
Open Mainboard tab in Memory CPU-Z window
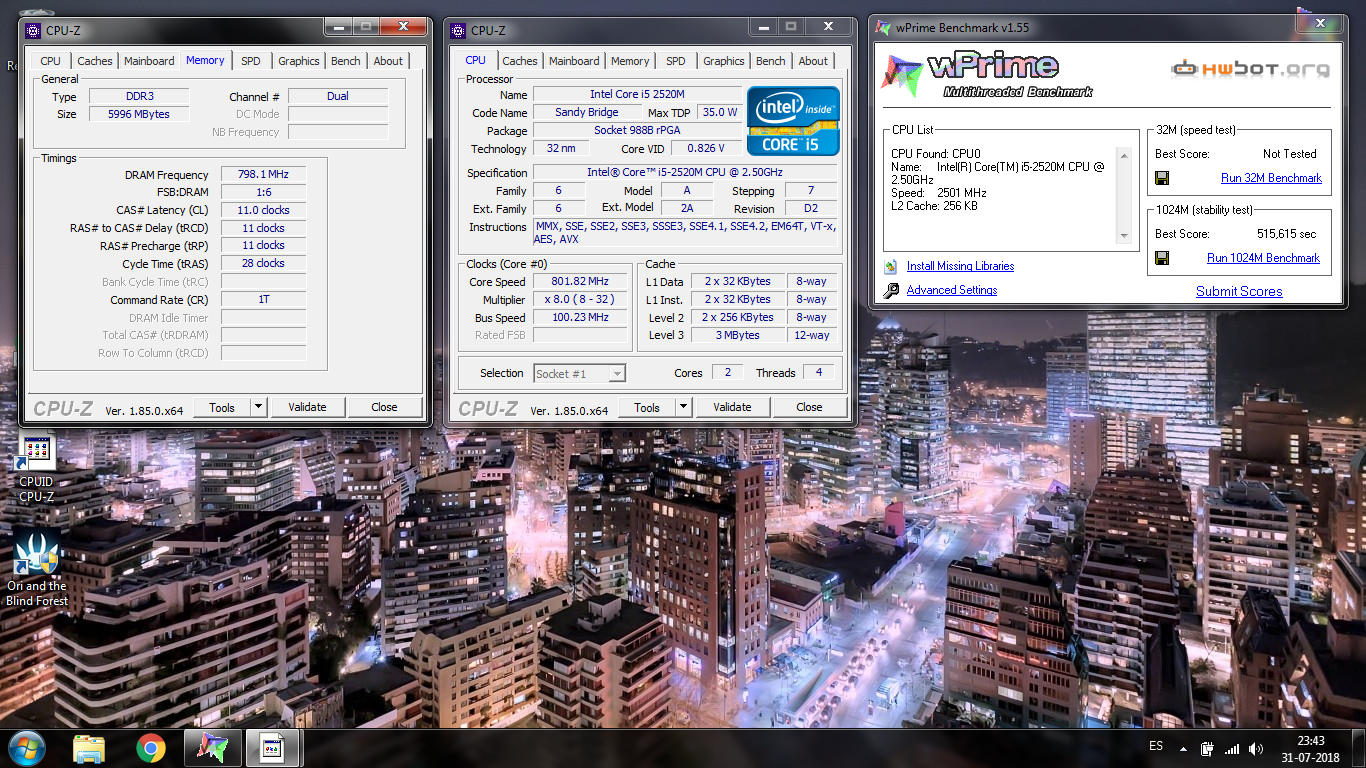tap(149, 61)
